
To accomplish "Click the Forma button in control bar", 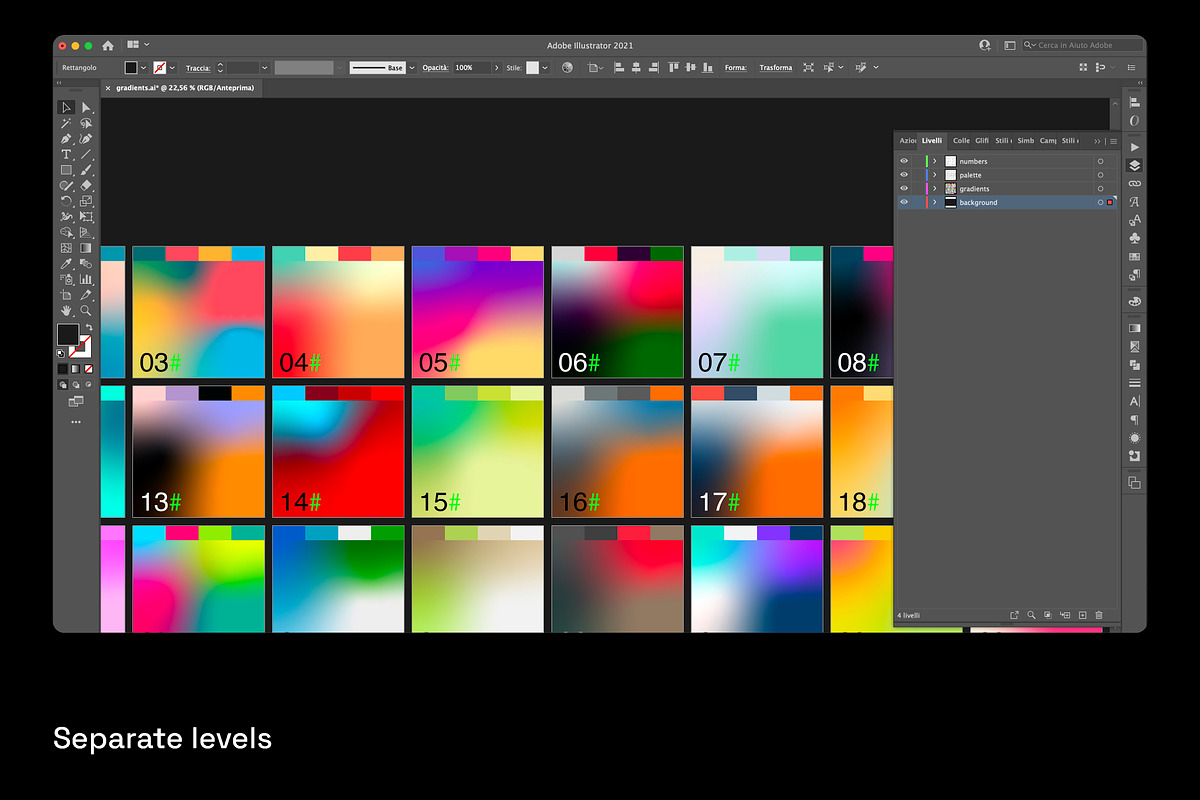I will (x=736, y=67).
